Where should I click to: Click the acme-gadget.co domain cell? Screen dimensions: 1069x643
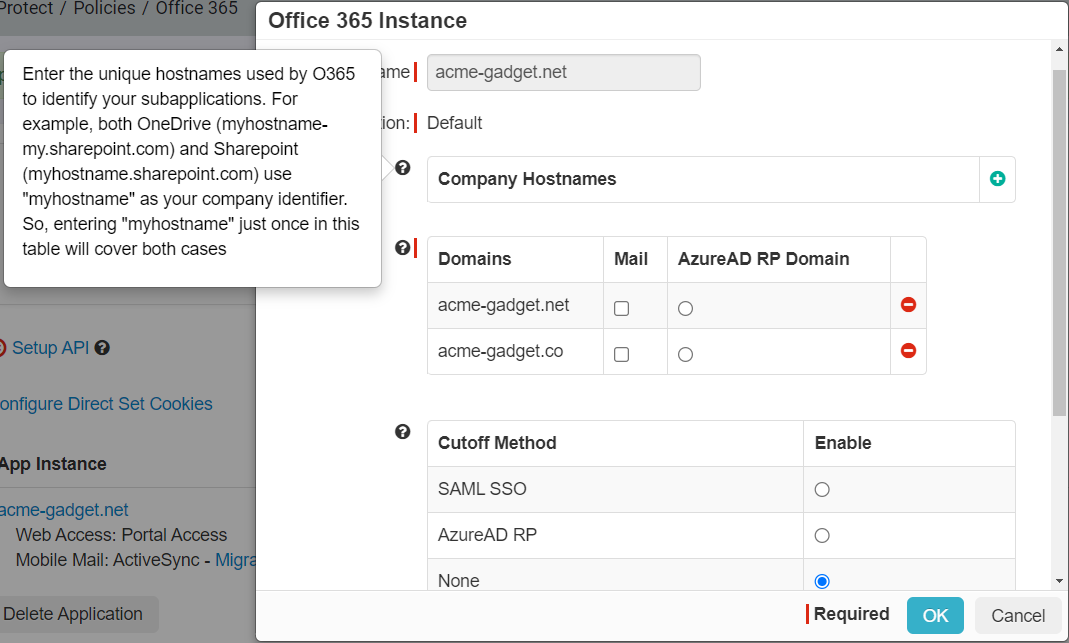pyautogui.click(x=515, y=351)
